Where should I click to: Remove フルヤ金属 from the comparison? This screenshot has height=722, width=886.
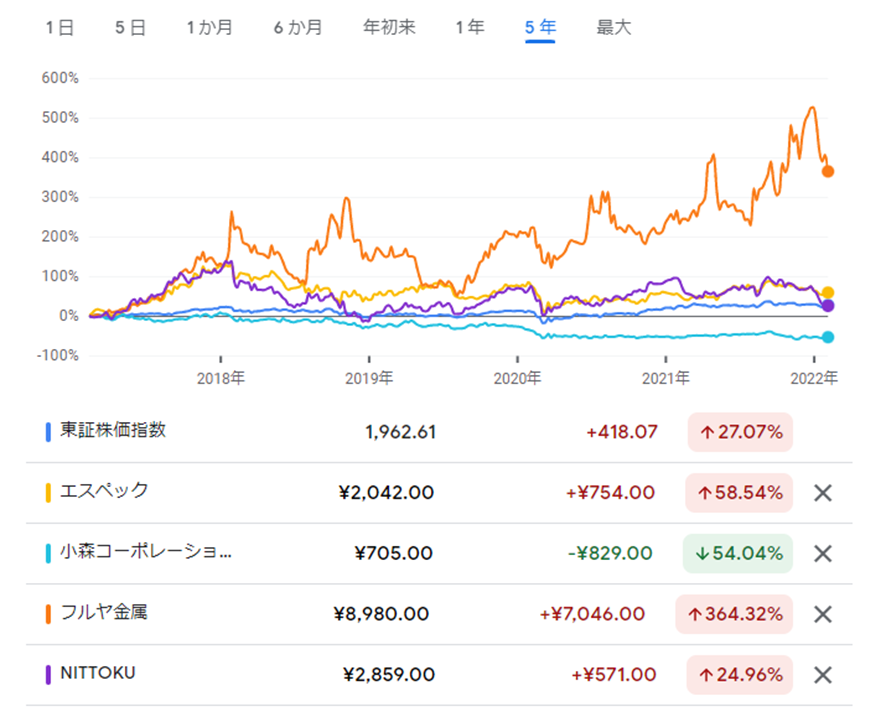pyautogui.click(x=823, y=614)
